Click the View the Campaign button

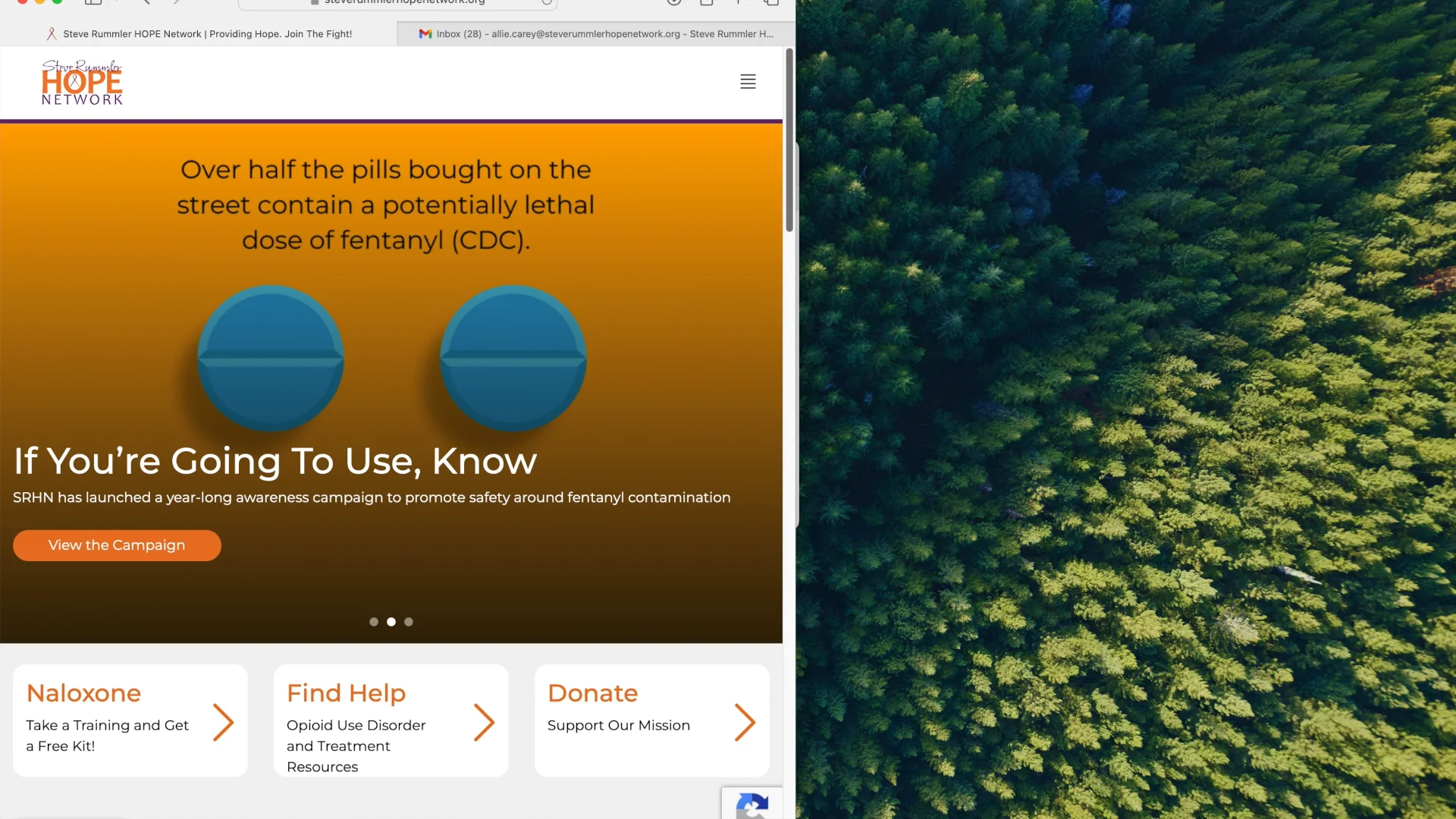pyautogui.click(x=117, y=545)
